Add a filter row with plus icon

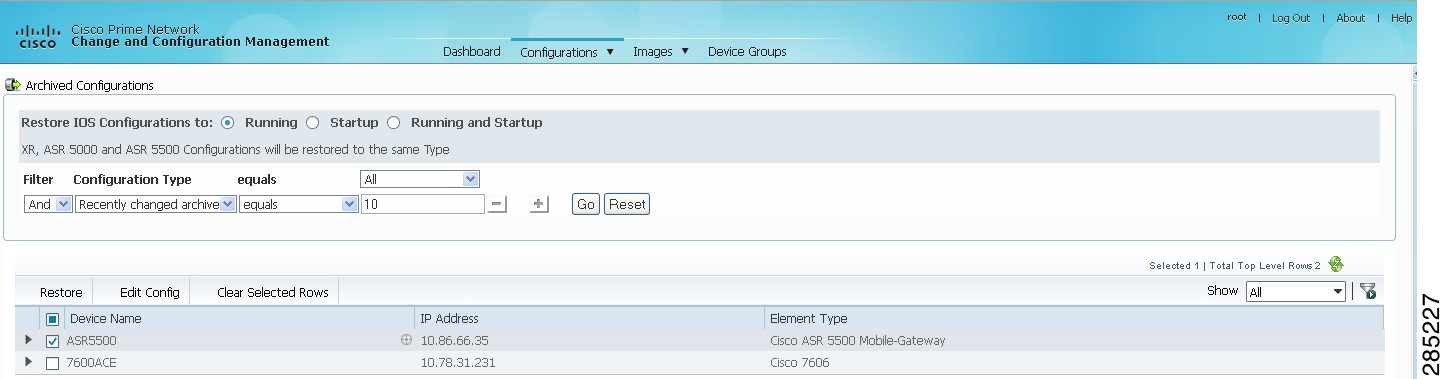539,205
